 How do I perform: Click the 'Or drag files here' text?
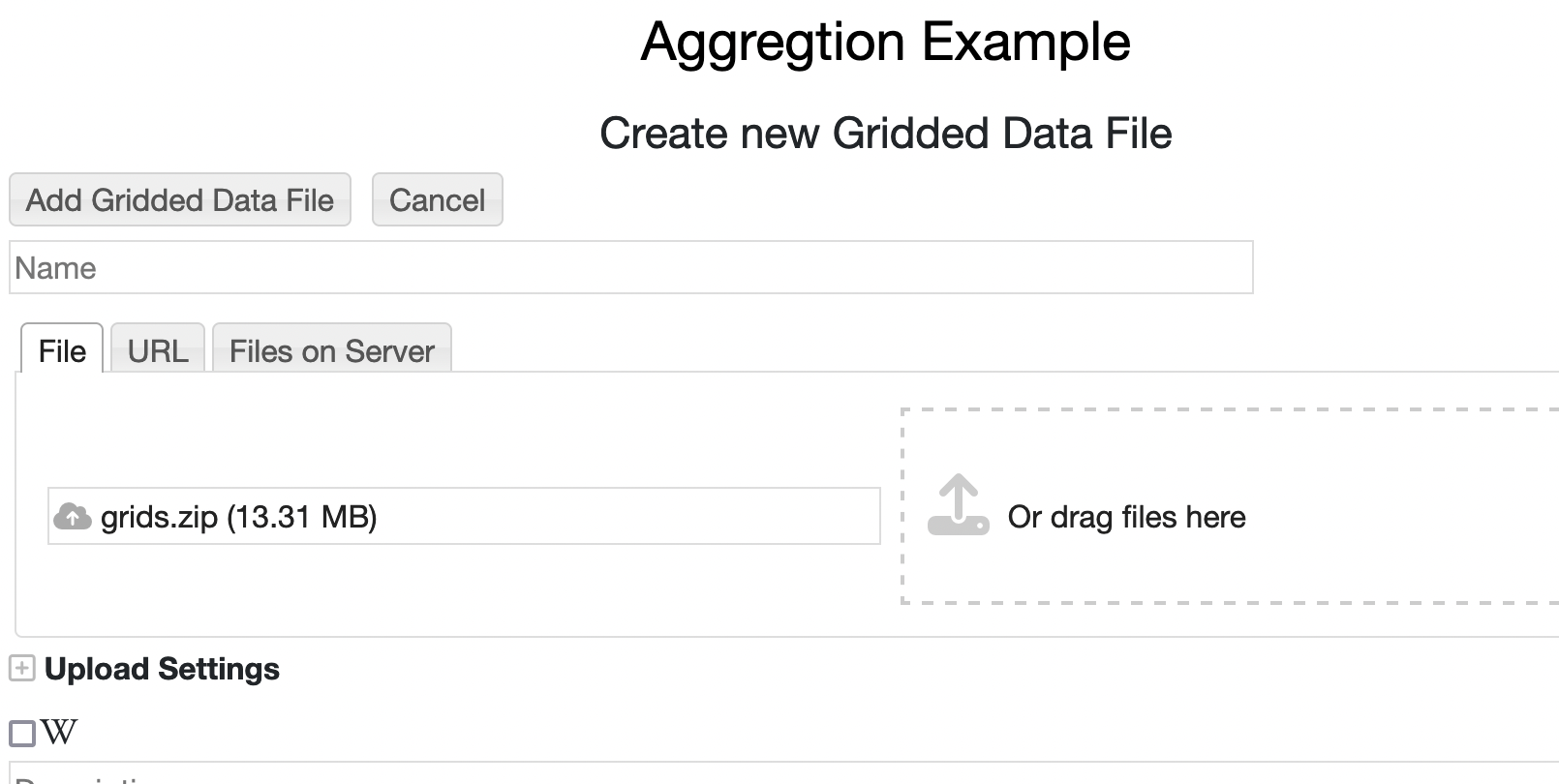(x=1126, y=517)
